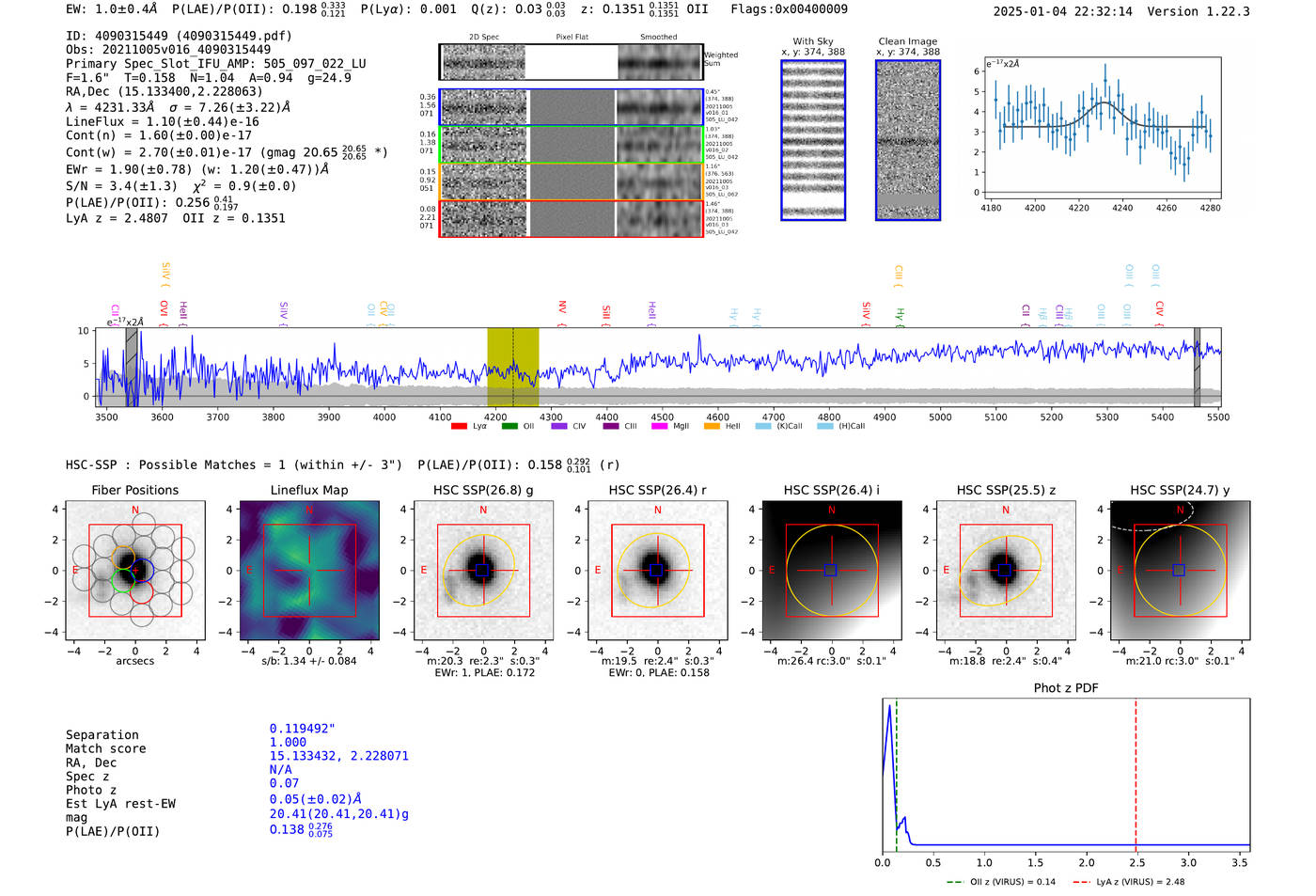Viewport: 1316px width, 896px height.
Task: Click the red N marker in Fiber Positions
Action: point(135,511)
